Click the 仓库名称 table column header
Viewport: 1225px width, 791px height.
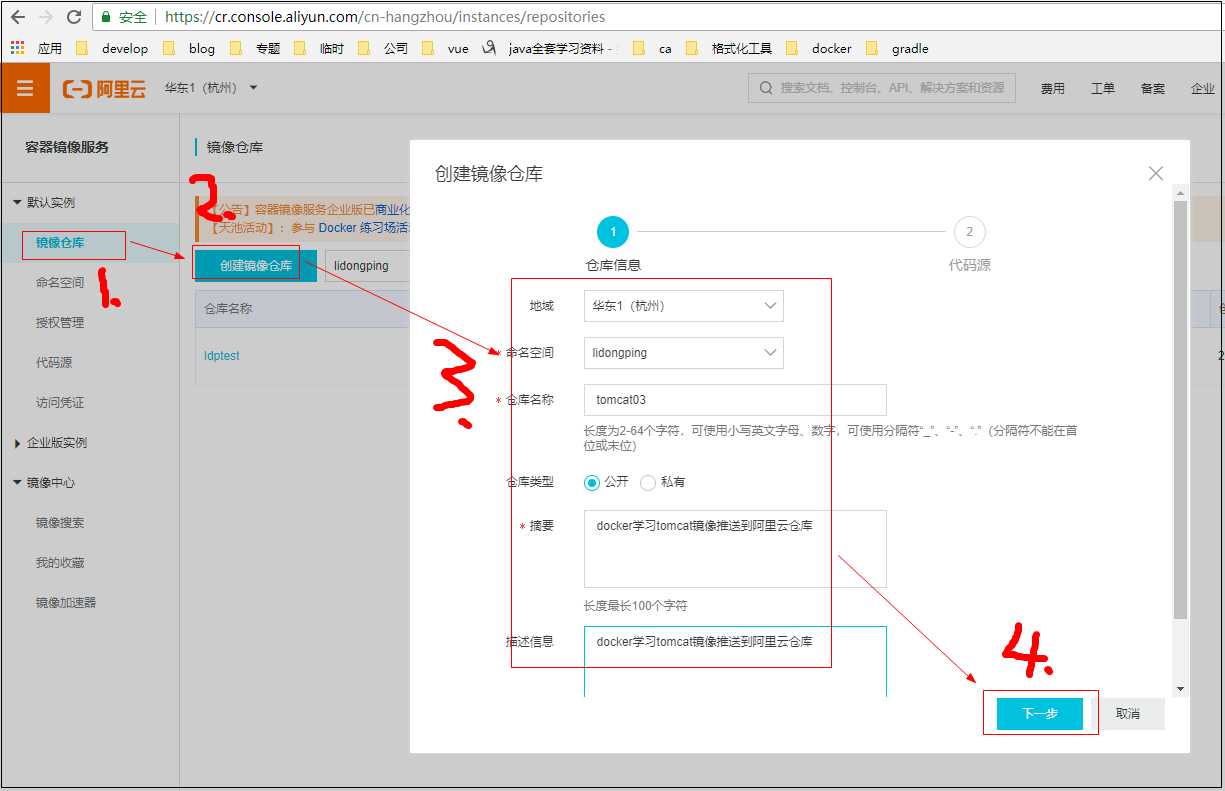coord(228,309)
